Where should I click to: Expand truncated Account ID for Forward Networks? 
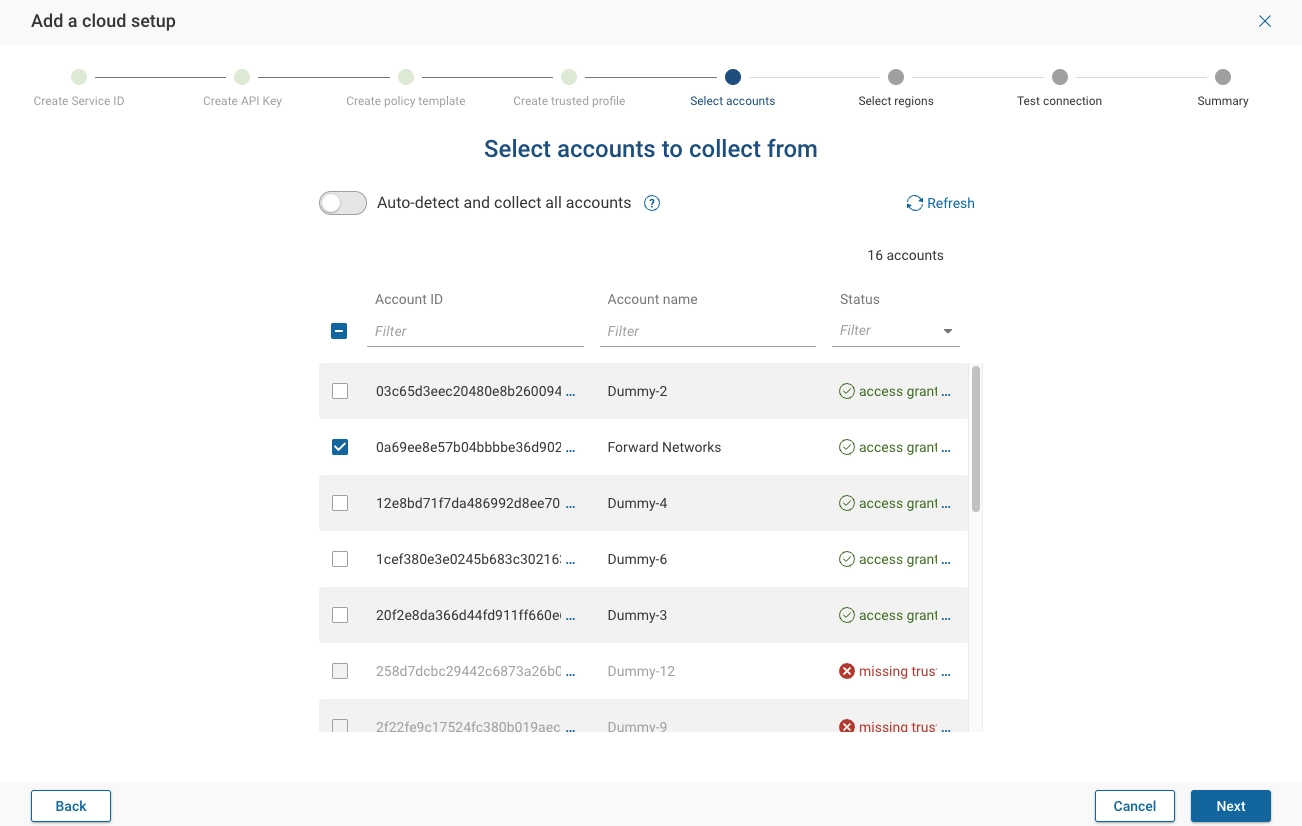[x=571, y=448]
